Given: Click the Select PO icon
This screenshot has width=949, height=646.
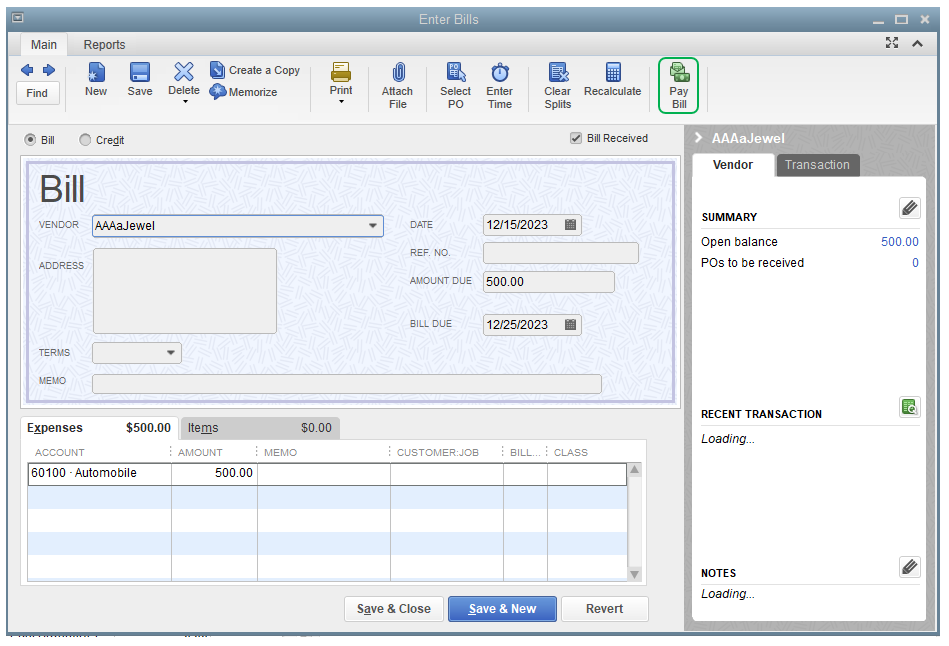Looking at the screenshot, I should pyautogui.click(x=456, y=72).
